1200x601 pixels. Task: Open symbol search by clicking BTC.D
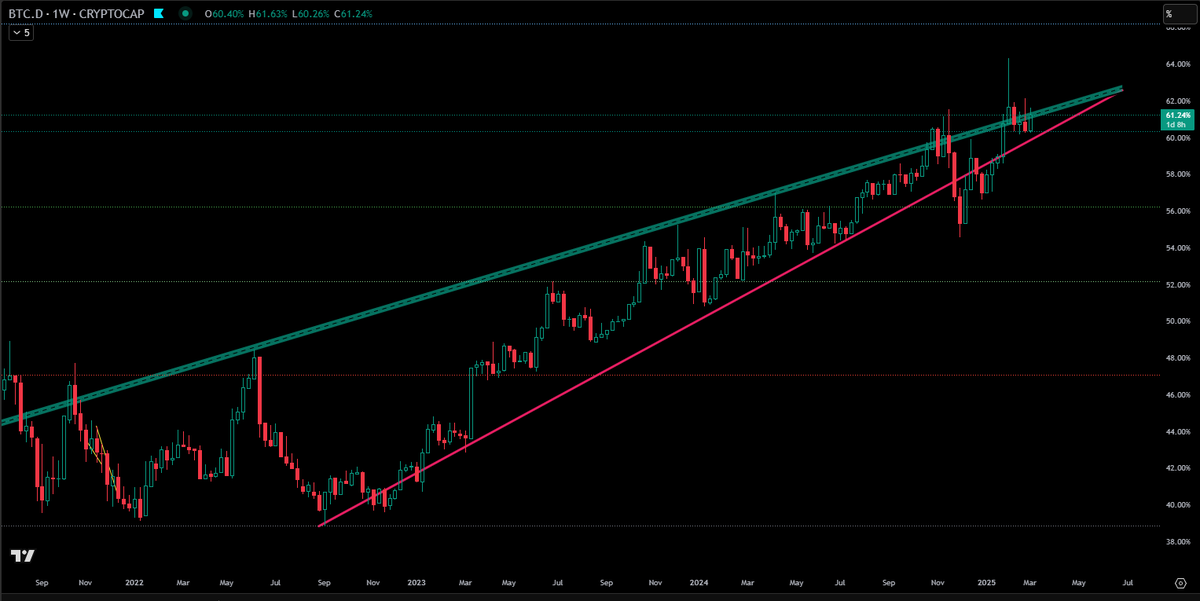click(x=25, y=13)
